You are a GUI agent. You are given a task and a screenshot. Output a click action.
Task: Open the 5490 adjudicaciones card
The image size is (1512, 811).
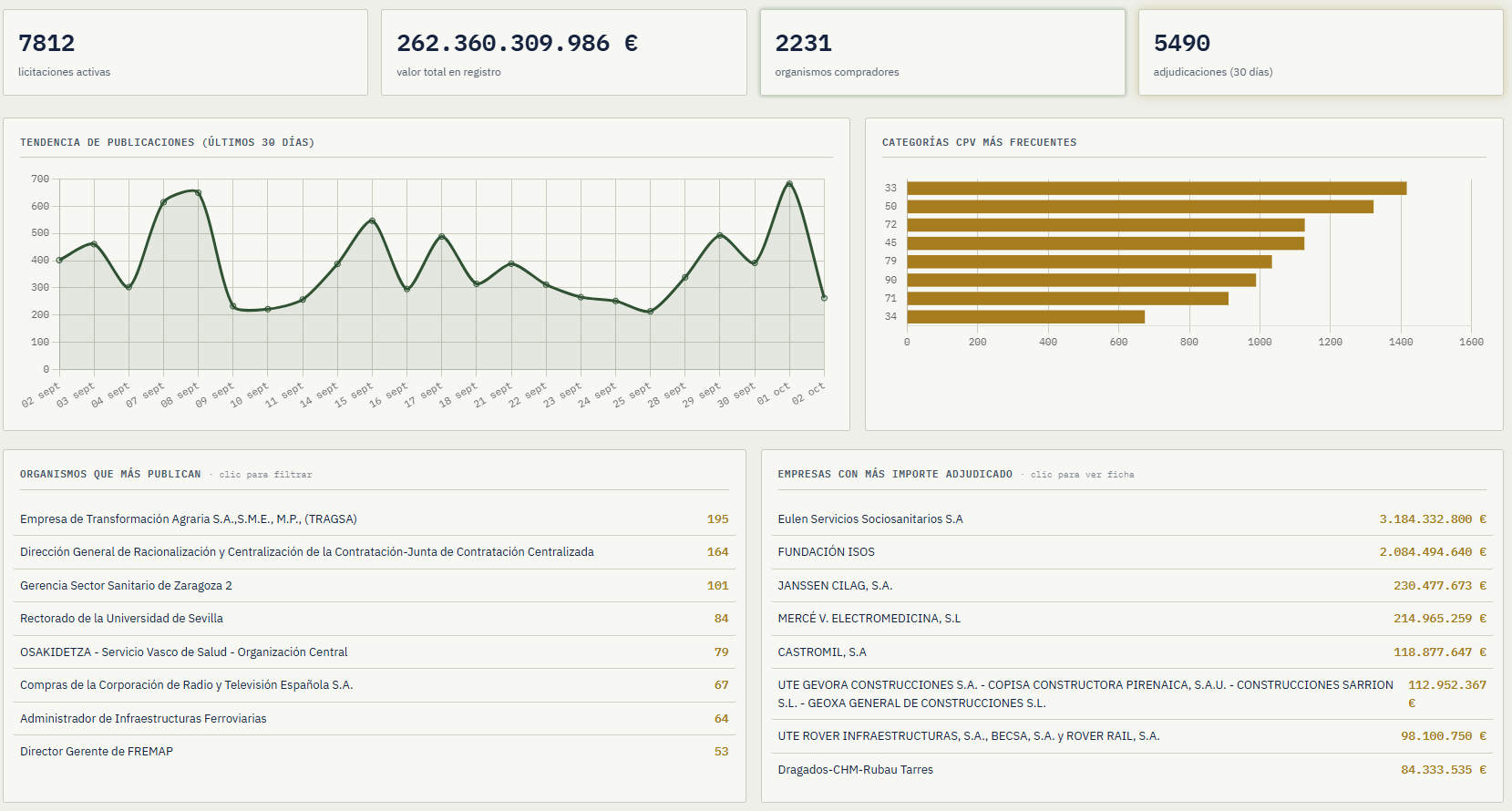click(x=1321, y=53)
